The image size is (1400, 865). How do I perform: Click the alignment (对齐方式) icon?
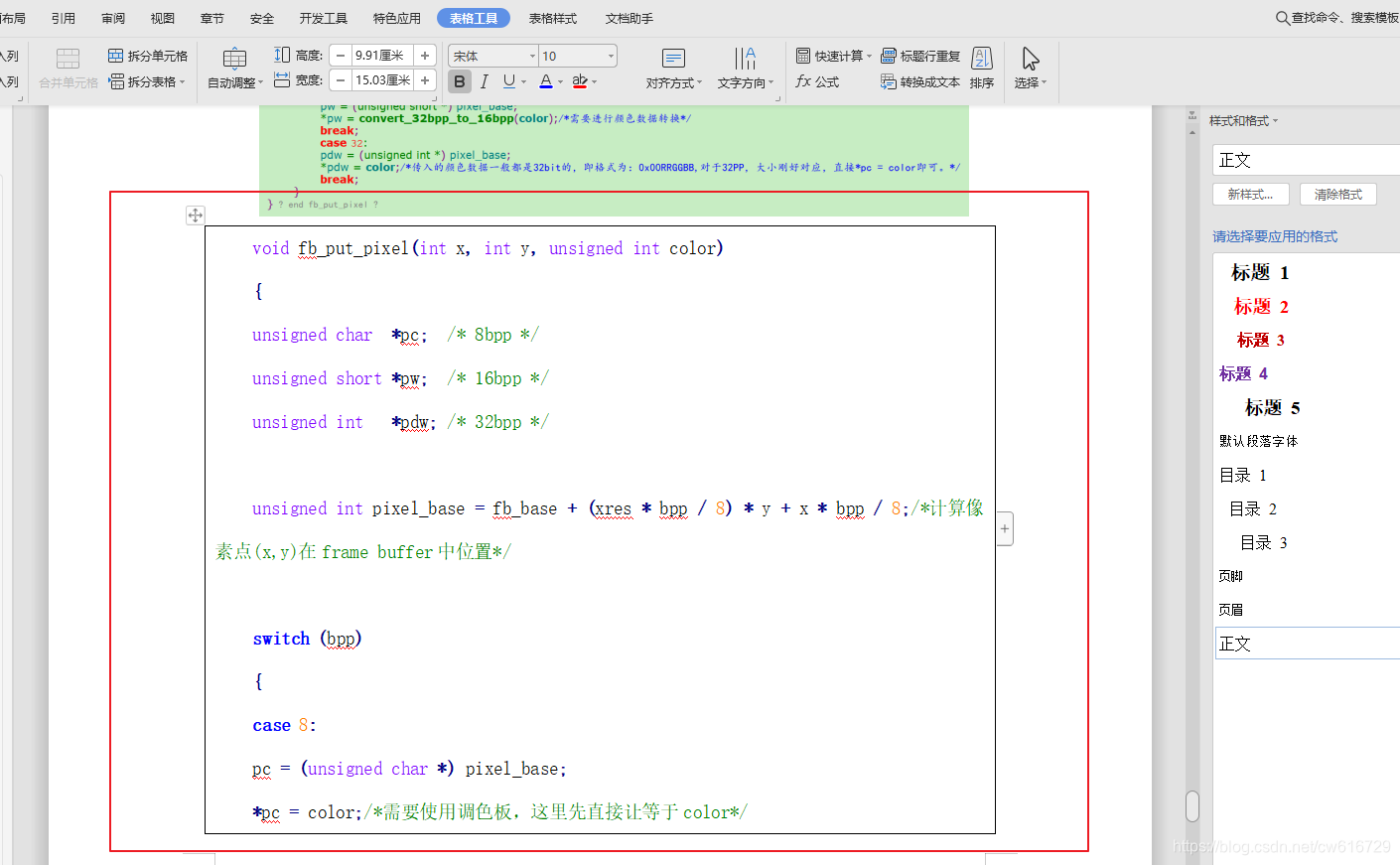tap(673, 59)
